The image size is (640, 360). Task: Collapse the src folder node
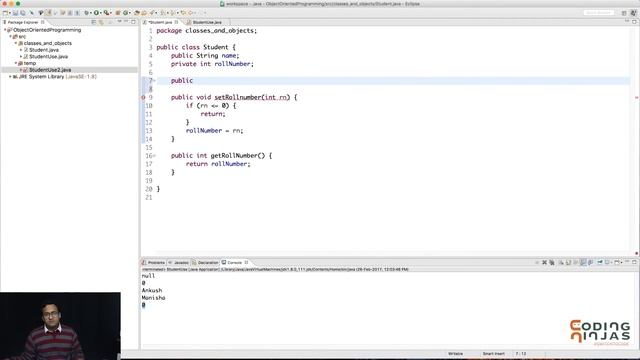click(10, 36)
